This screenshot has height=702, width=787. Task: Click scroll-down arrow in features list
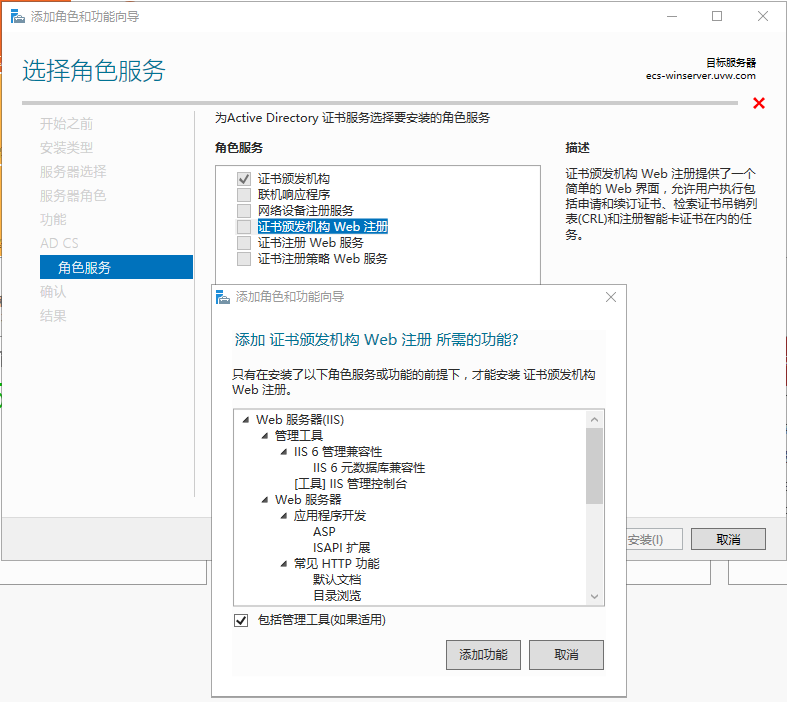595,597
